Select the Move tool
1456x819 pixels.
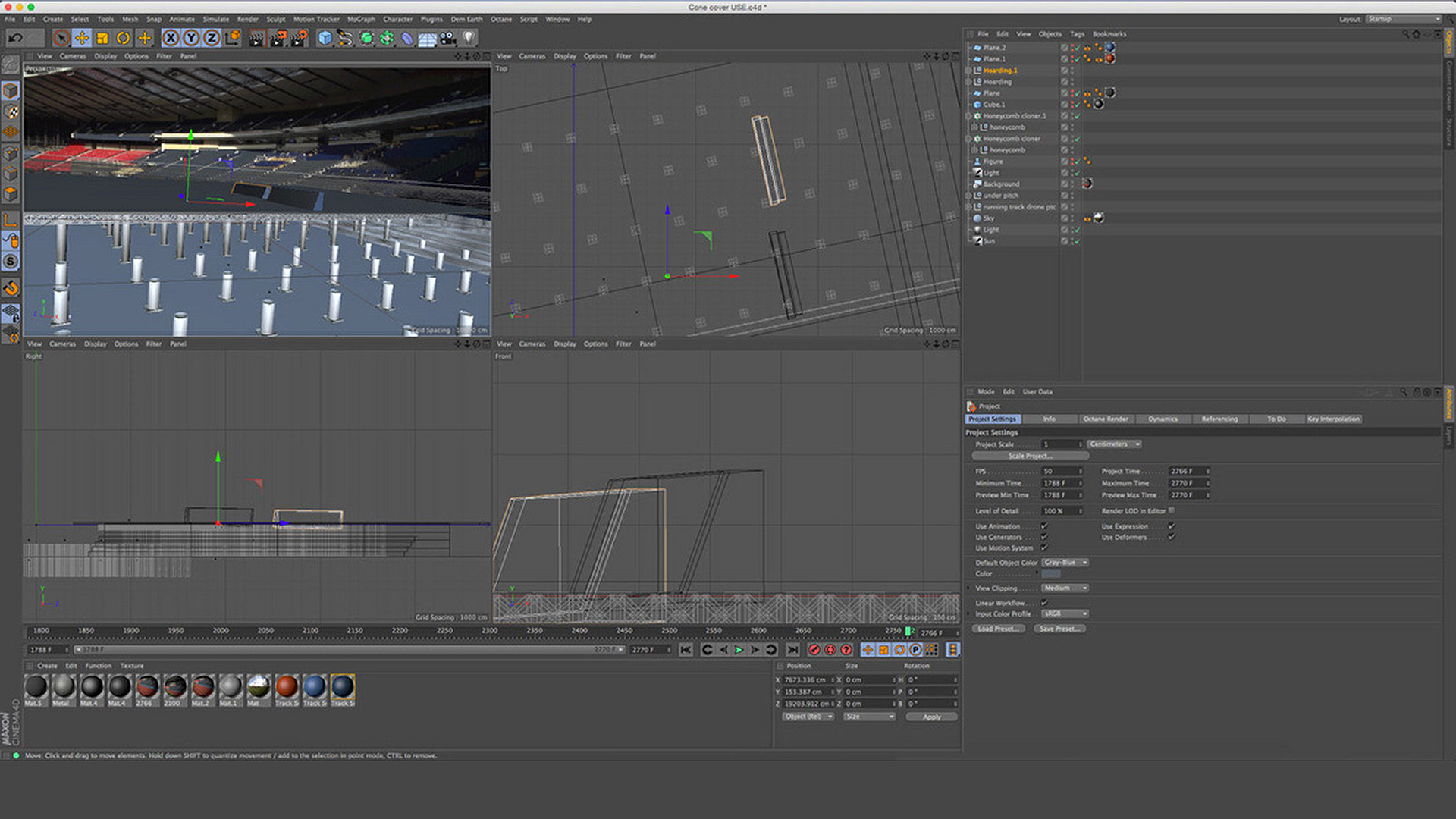(82, 38)
